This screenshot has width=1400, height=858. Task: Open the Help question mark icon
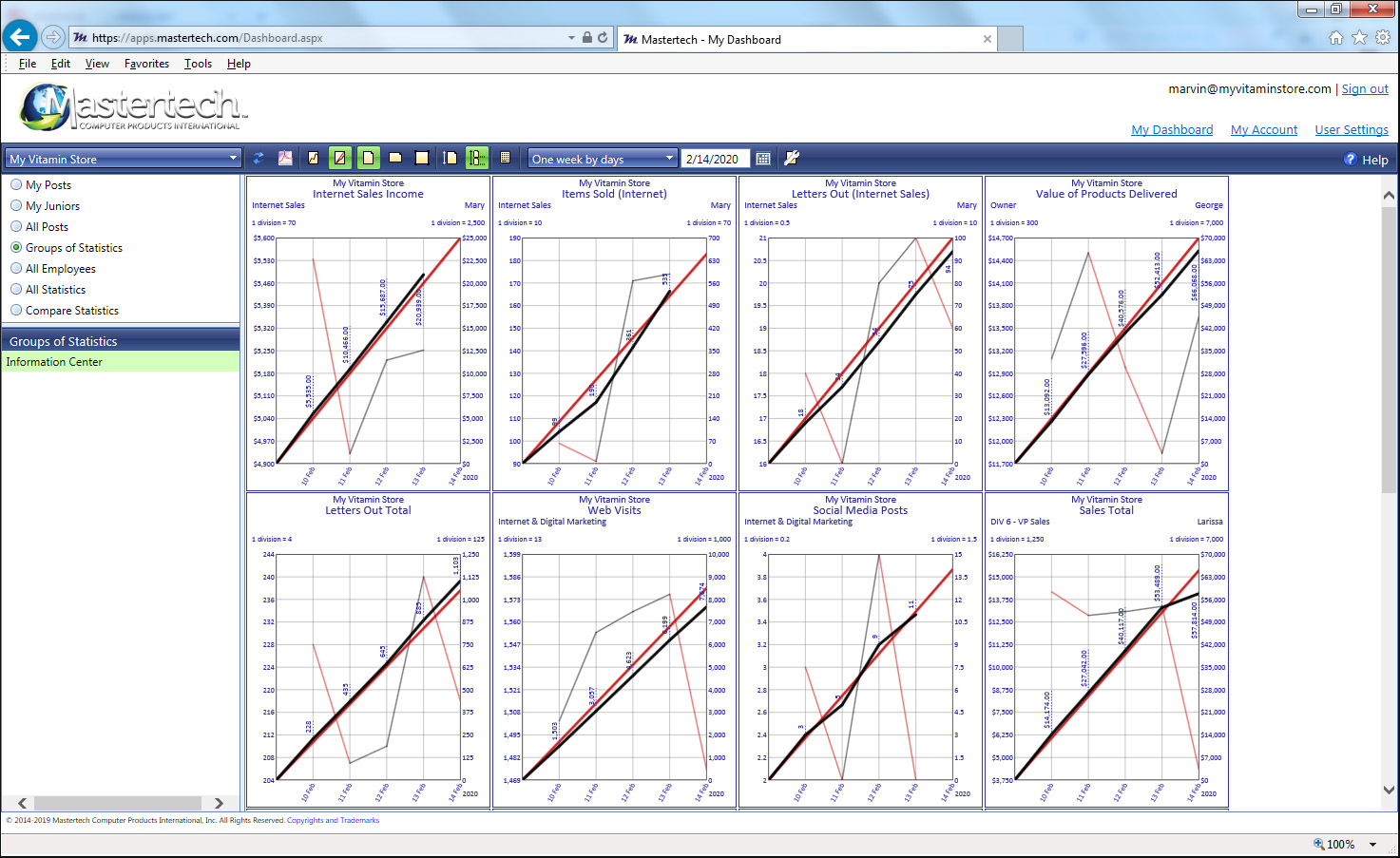click(1351, 159)
